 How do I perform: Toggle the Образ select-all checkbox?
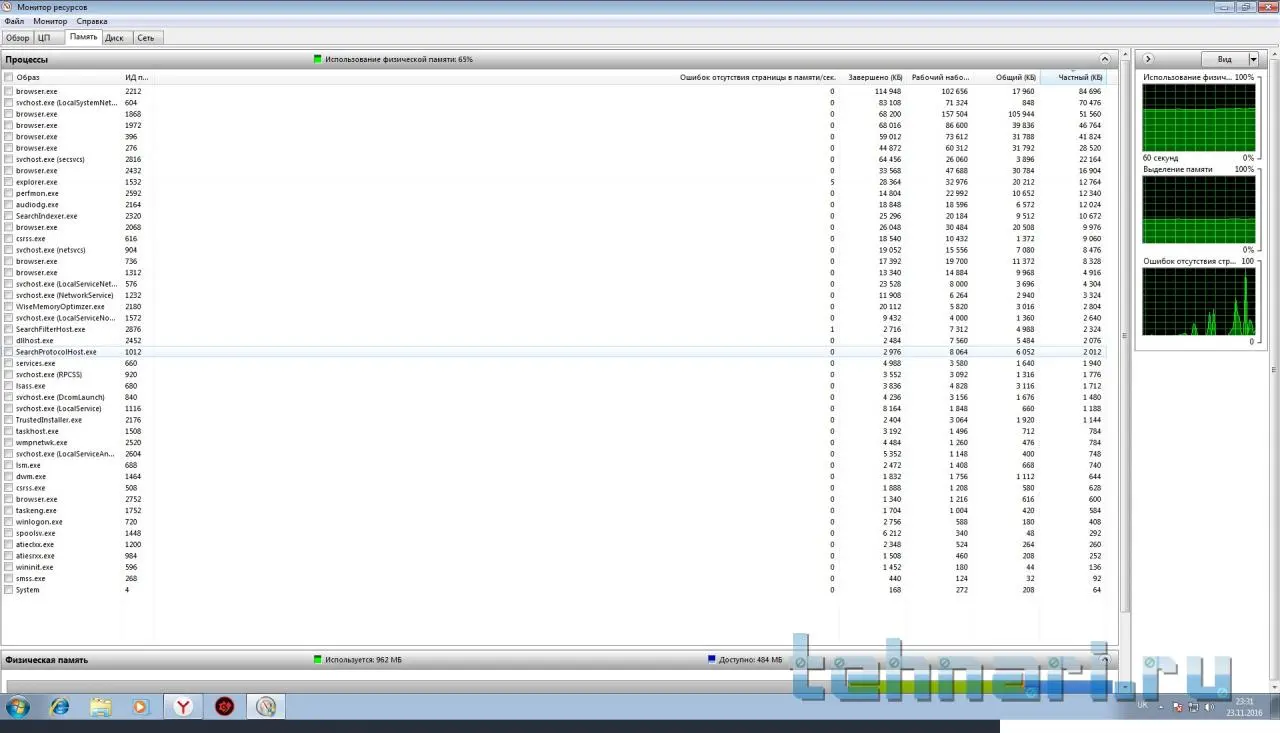[x=9, y=77]
